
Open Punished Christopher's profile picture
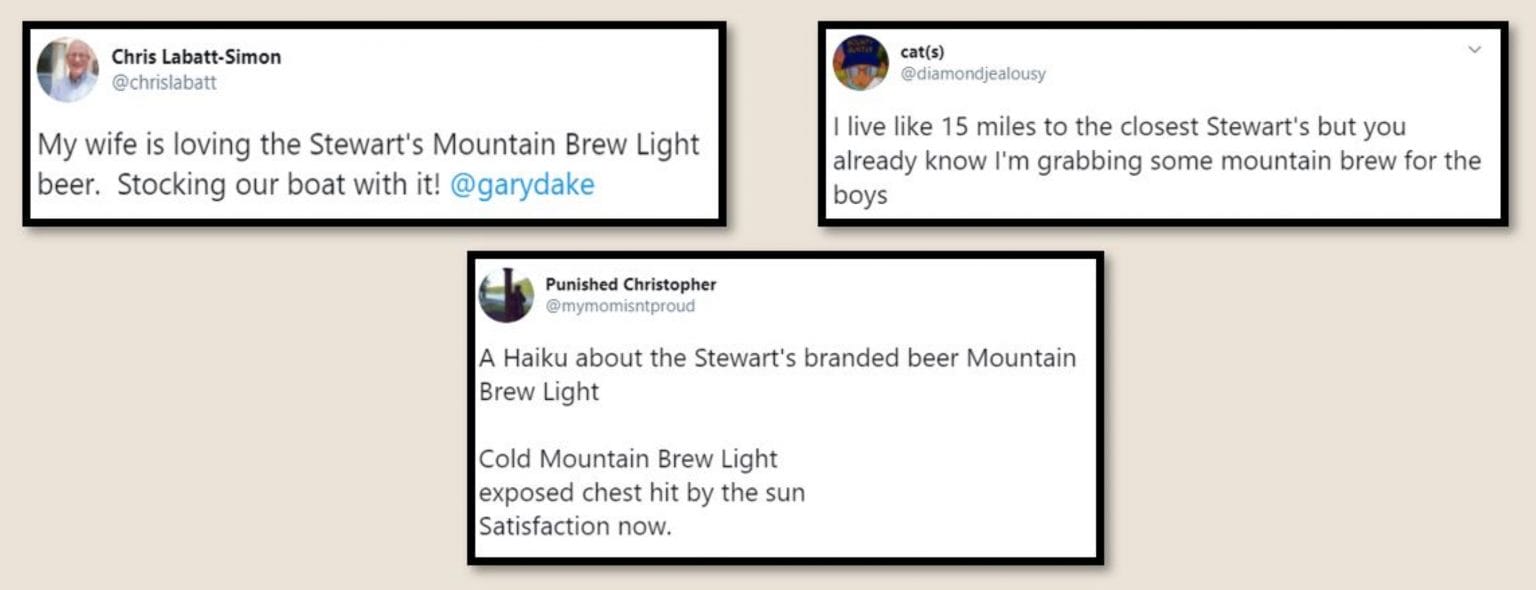pos(507,296)
